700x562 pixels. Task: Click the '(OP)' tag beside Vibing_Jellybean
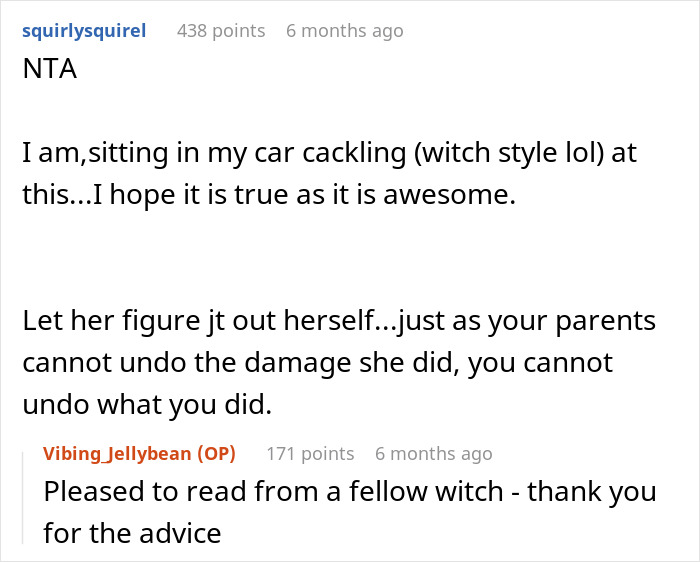coord(216,454)
